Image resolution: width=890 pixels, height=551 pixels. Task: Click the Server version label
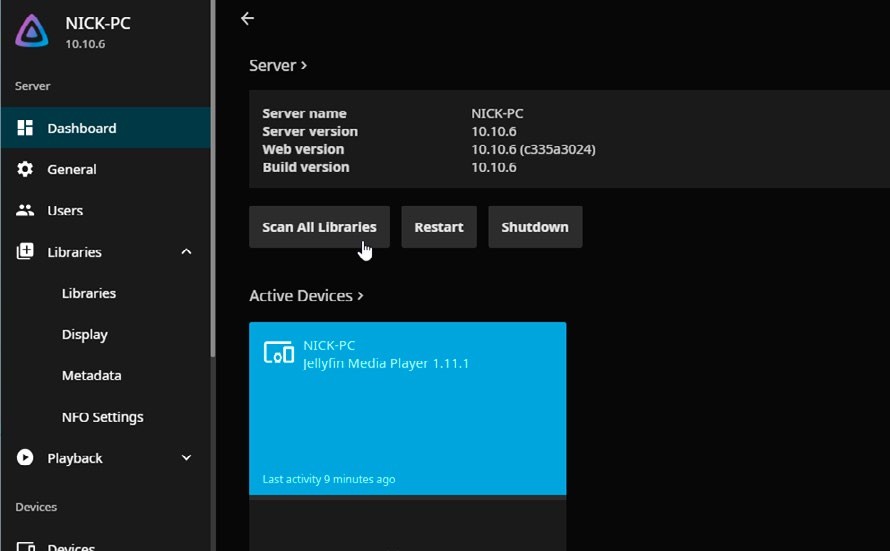pos(310,131)
